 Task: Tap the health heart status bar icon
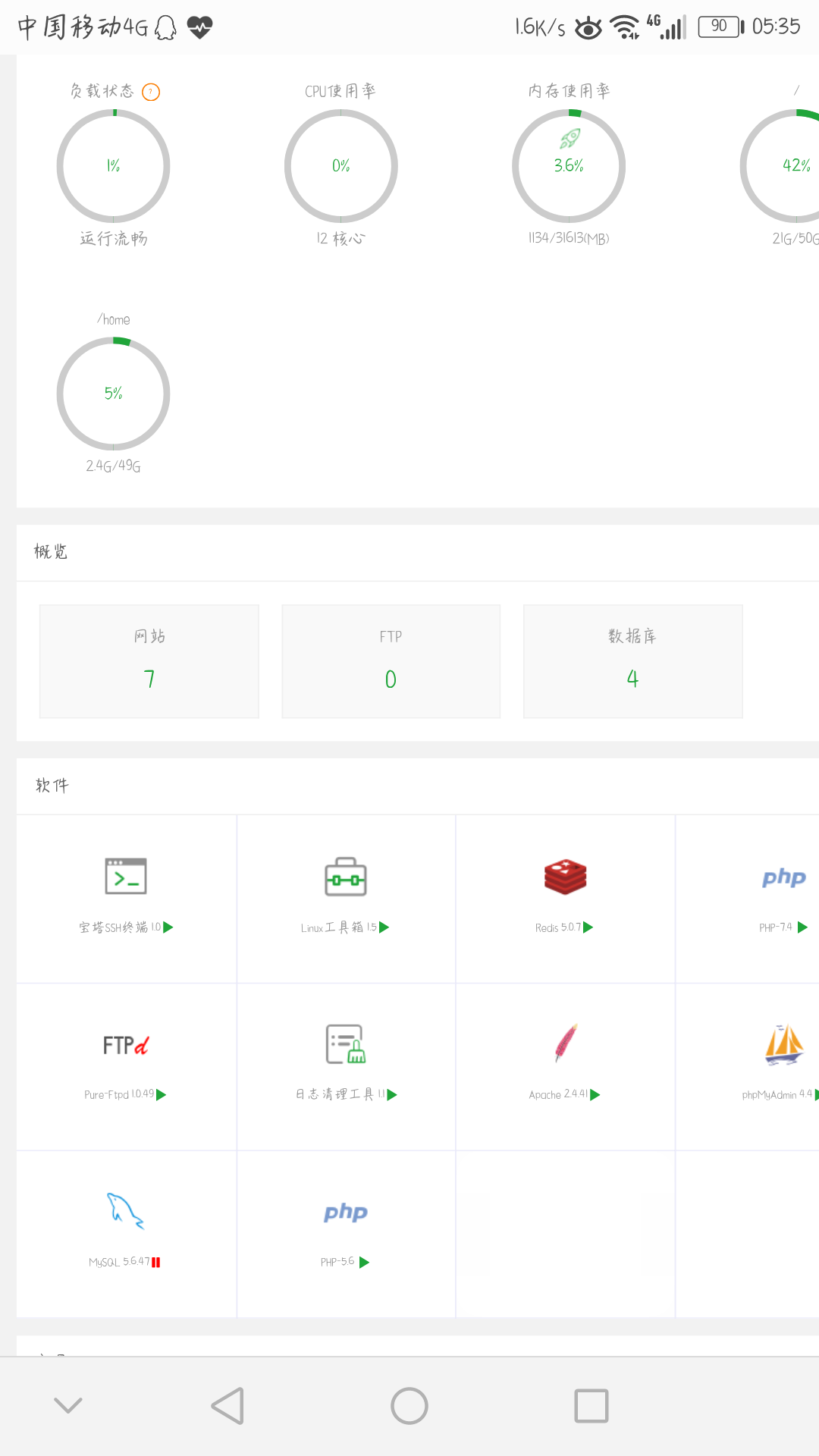[199, 28]
